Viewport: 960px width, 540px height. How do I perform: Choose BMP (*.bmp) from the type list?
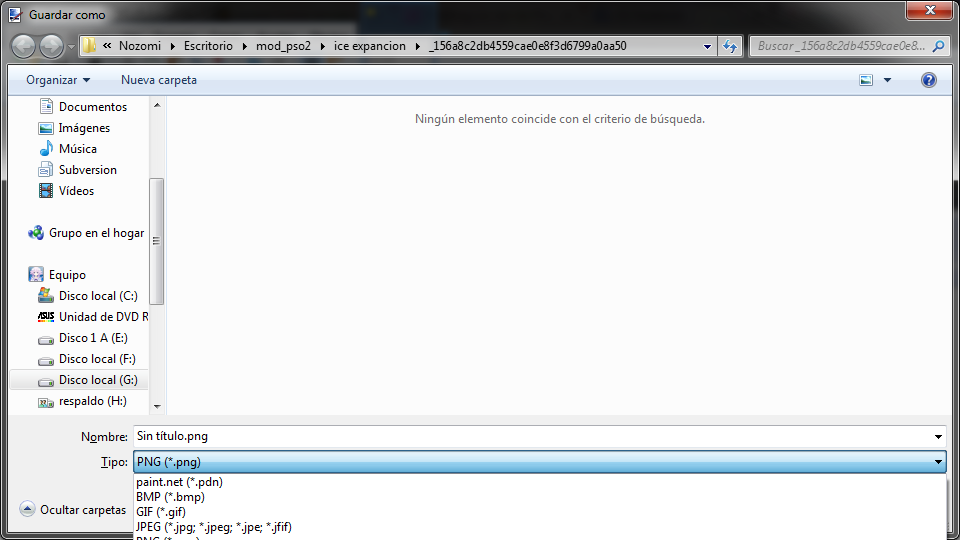coord(170,497)
